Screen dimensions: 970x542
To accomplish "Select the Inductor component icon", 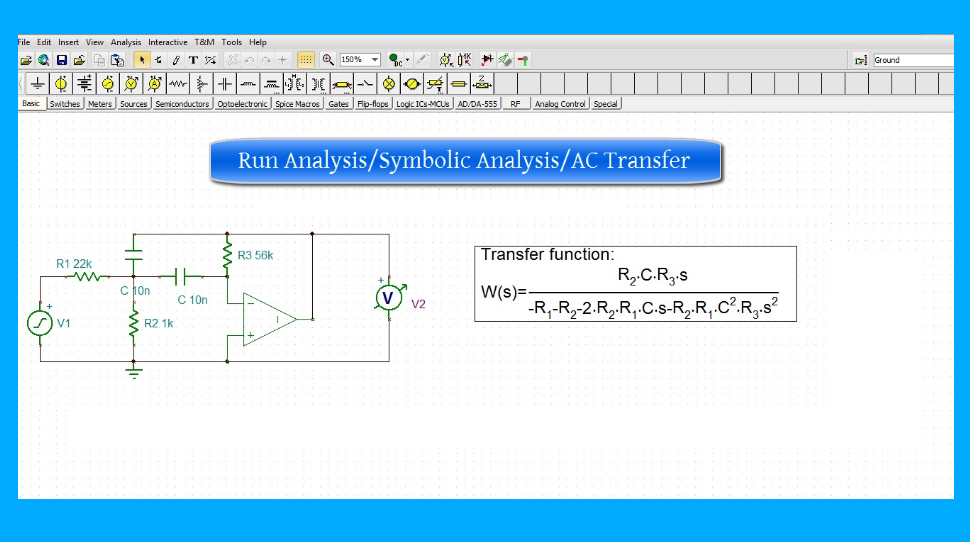I will pyautogui.click(x=248, y=83).
